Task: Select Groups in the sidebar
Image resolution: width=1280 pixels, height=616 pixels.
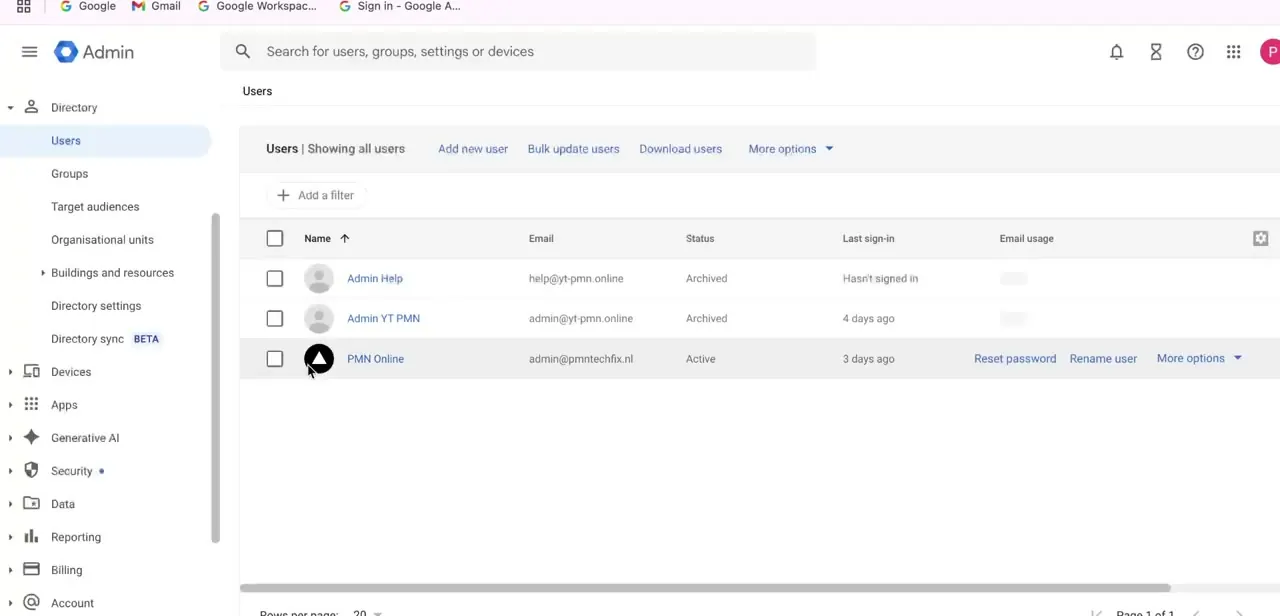Action: (x=69, y=173)
